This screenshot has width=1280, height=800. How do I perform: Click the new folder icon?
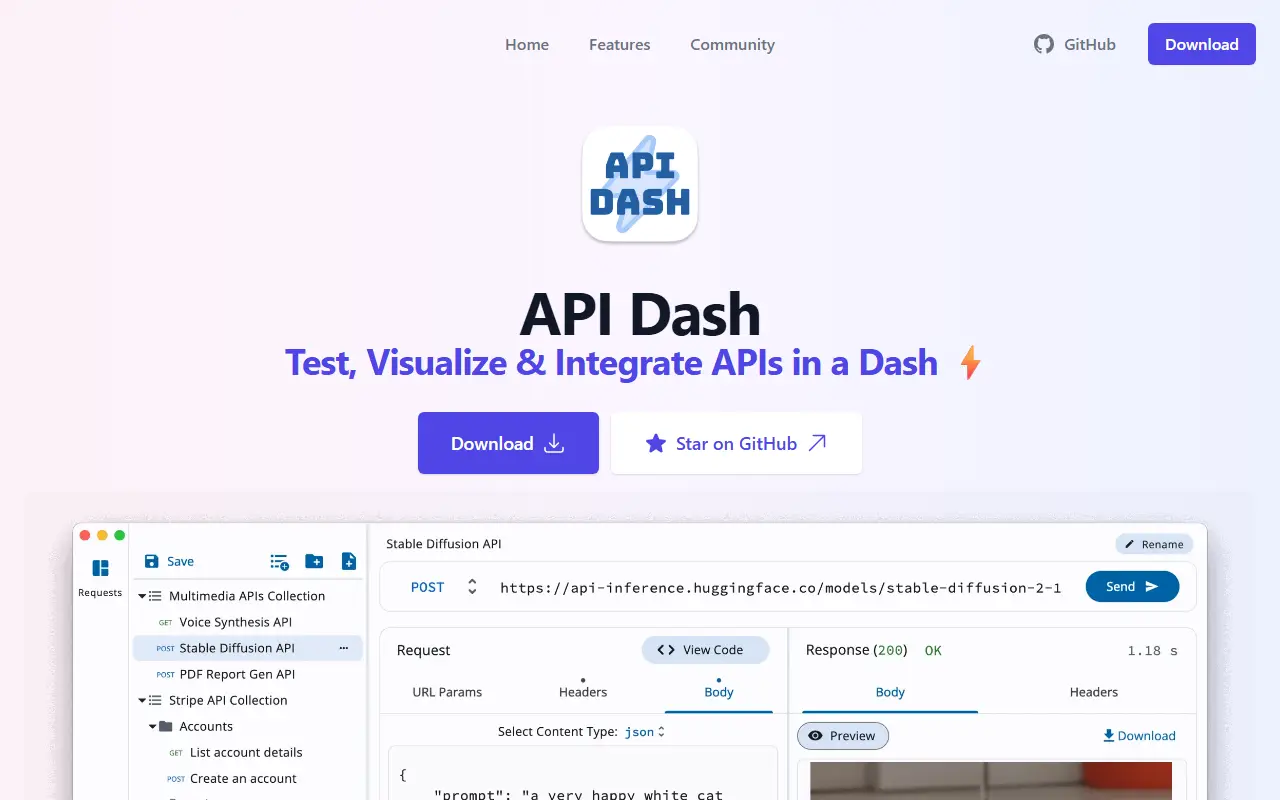pyautogui.click(x=314, y=561)
